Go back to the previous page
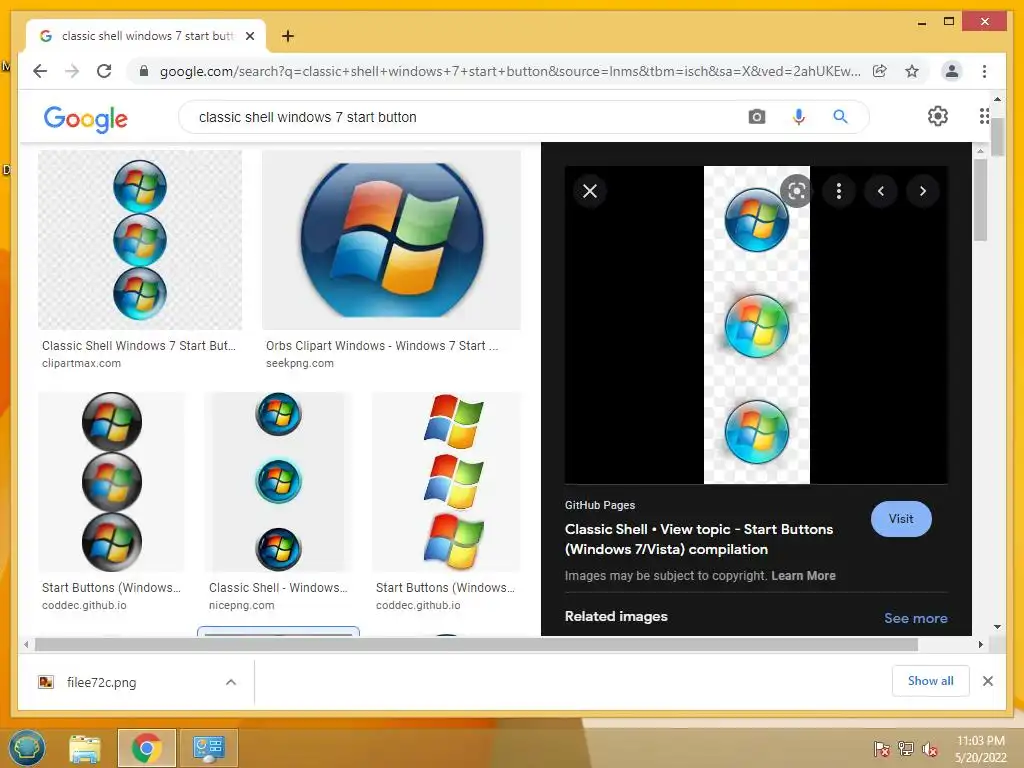The image size is (1024, 768). coord(40,71)
